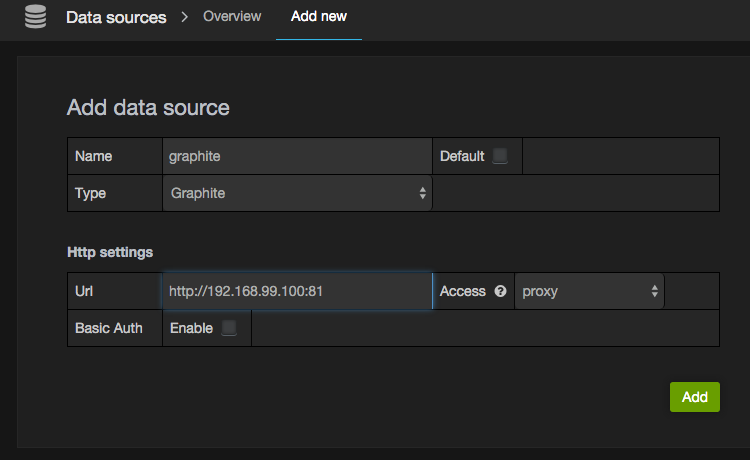Click the Add data source heading
The image size is (750, 460).
[x=148, y=107]
